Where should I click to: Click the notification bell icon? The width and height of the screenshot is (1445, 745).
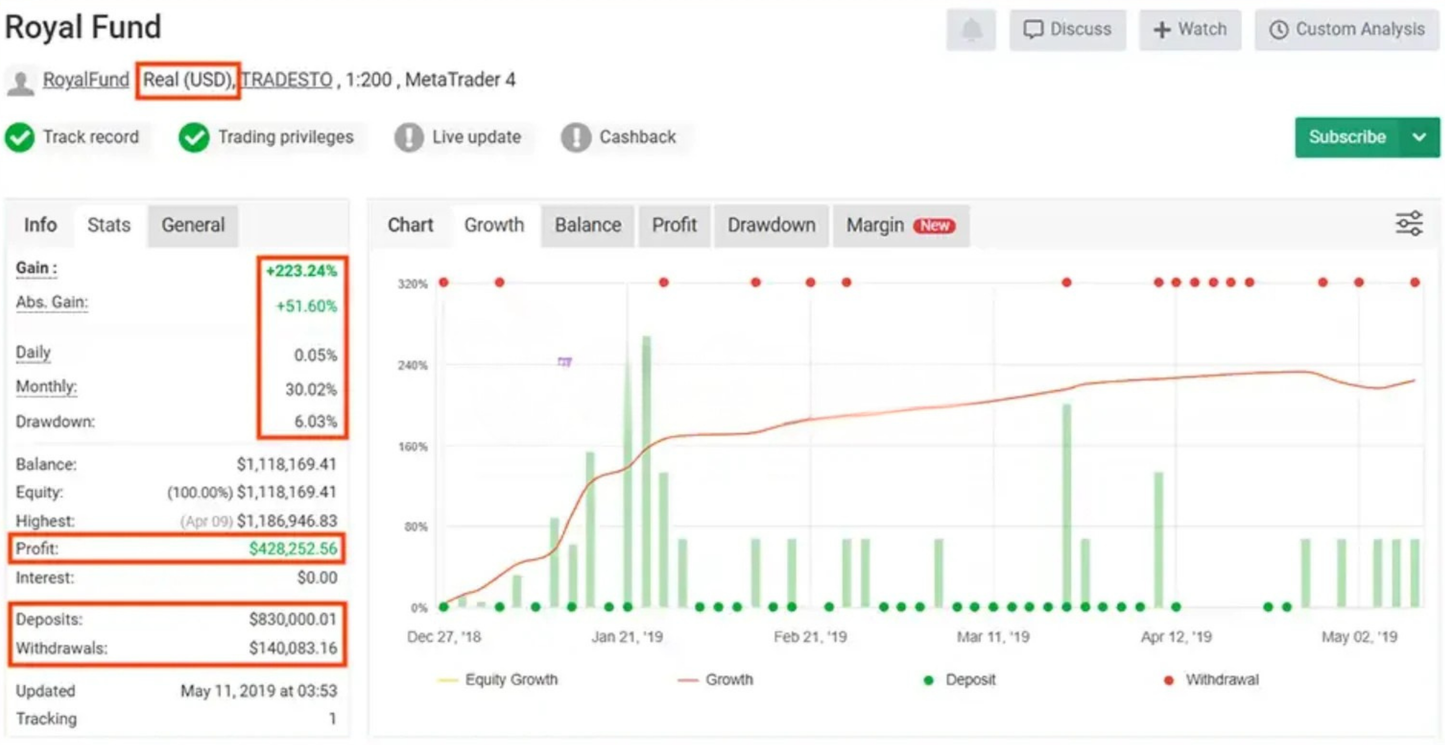[970, 30]
